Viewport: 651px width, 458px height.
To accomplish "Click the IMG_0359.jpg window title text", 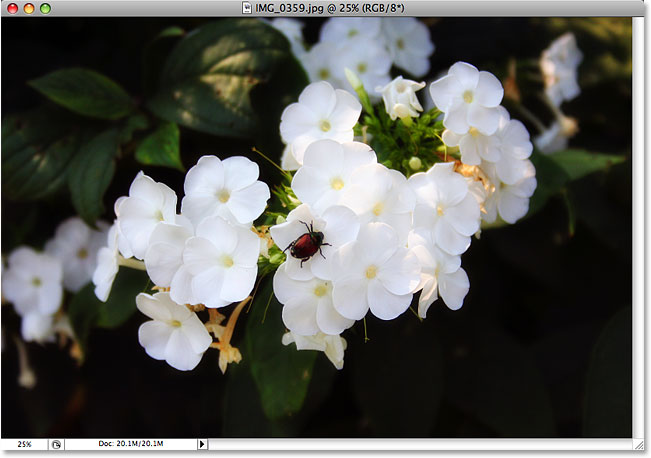I will click(x=330, y=8).
